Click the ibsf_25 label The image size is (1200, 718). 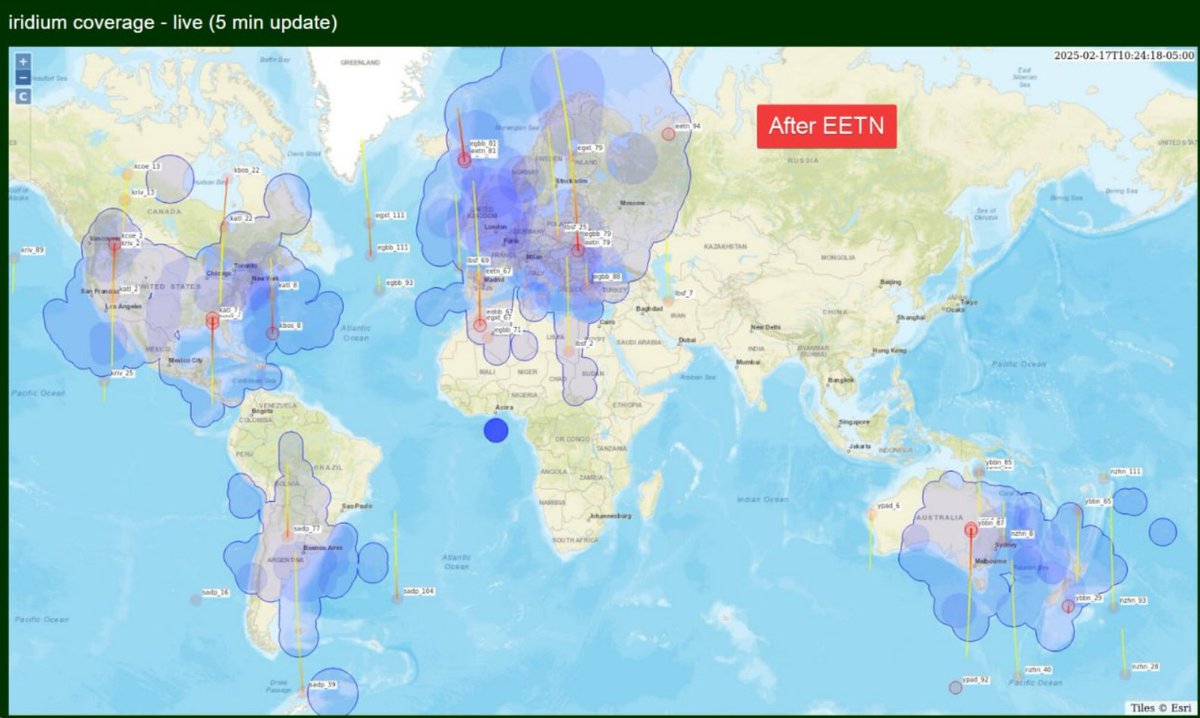tap(576, 227)
